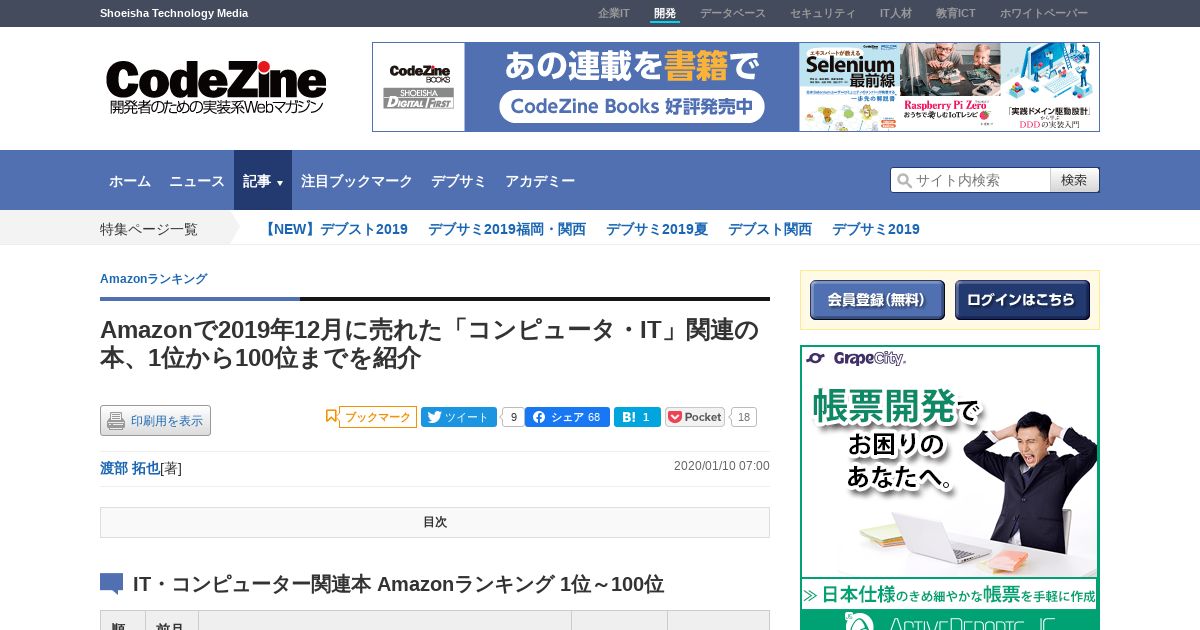
Task: Open author 渡部 拓也 link
Action: coord(130,468)
